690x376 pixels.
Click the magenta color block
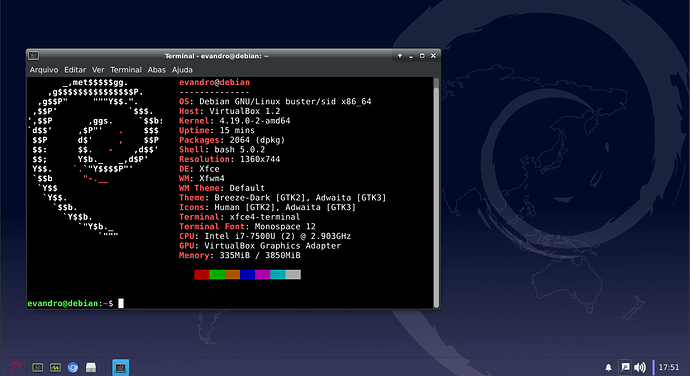pos(263,275)
